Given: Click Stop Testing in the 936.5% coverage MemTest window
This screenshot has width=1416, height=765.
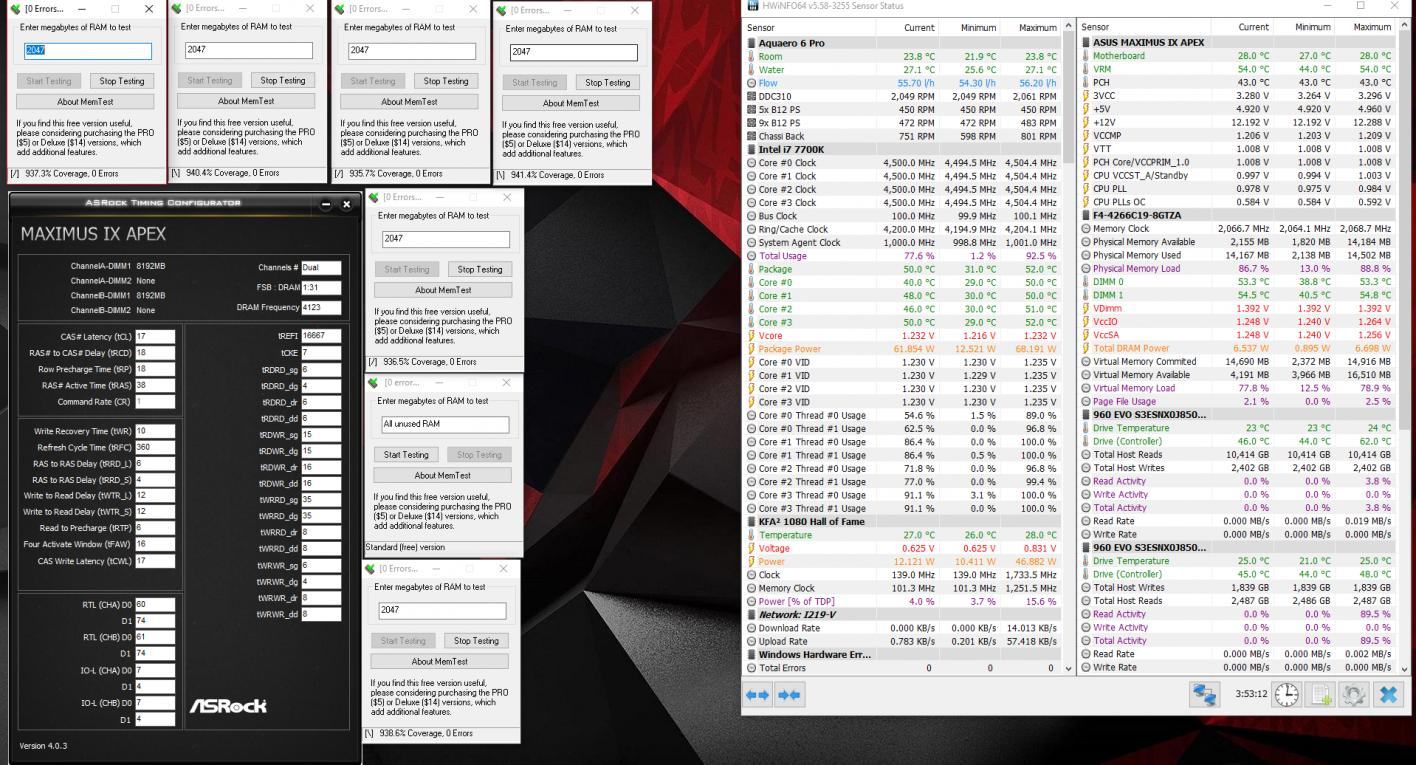Looking at the screenshot, I should [x=480, y=269].
